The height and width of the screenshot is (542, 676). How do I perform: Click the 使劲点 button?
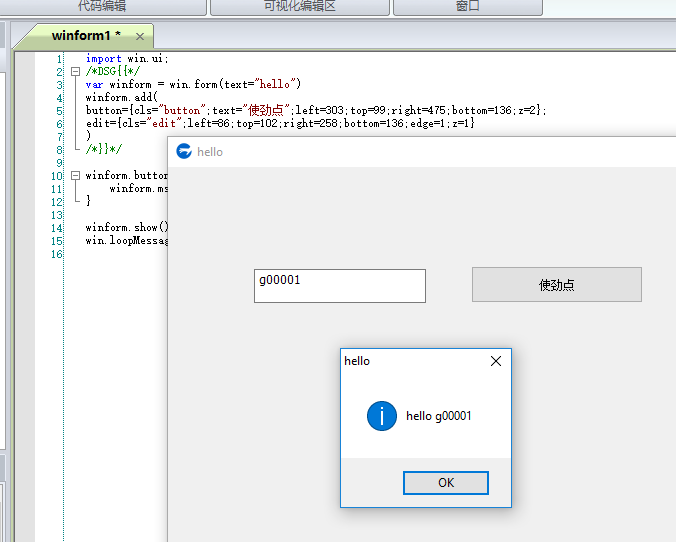556,285
